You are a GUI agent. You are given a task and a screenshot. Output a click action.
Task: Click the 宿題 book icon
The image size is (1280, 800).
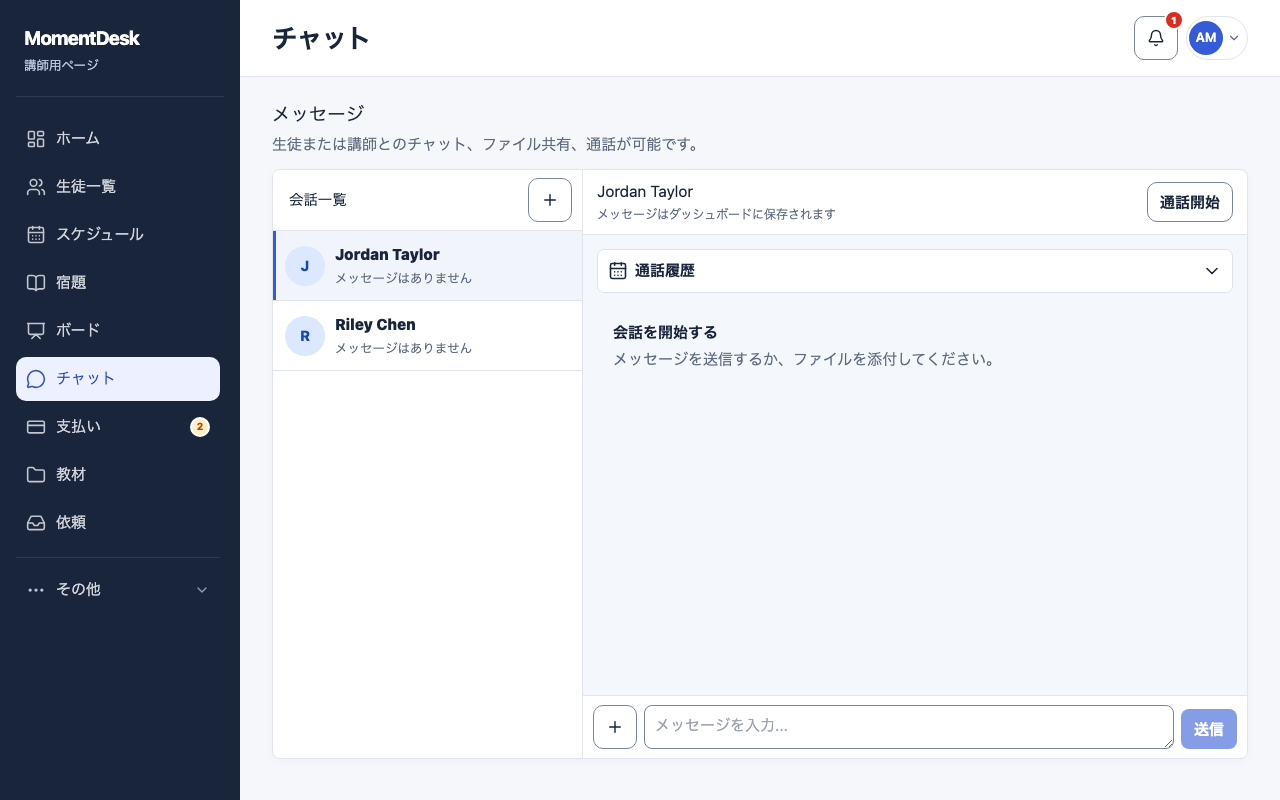pyautogui.click(x=36, y=282)
